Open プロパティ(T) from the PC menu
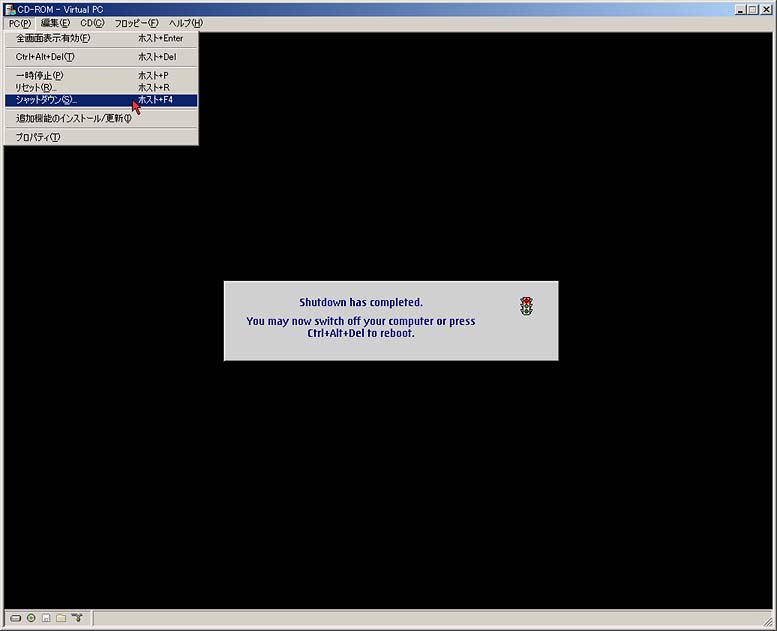 coord(101,137)
